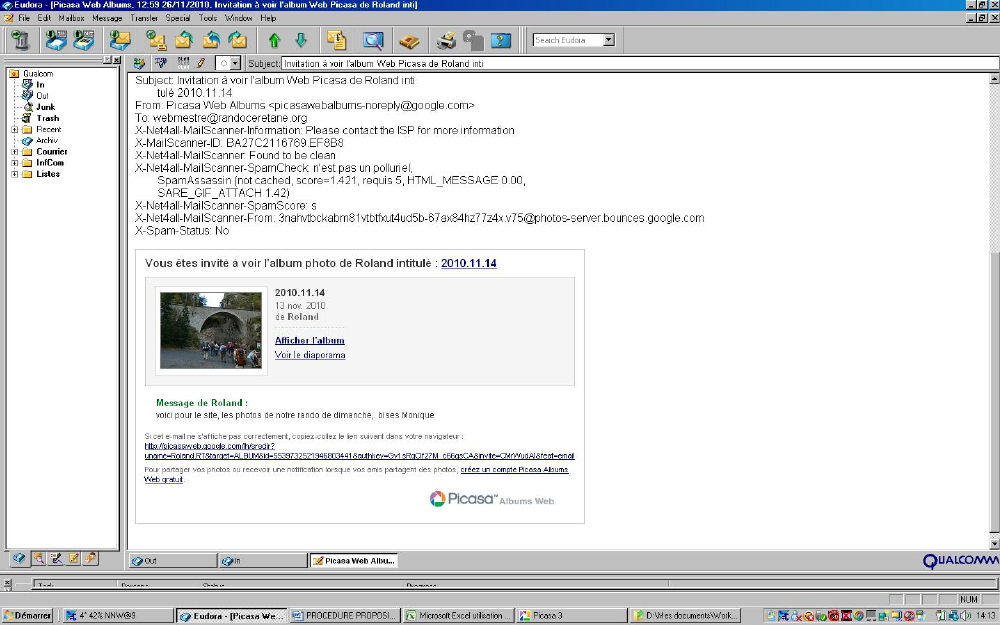Image resolution: width=1000 pixels, height=625 pixels.
Task: Click the Reply toolbar icon
Action: [184, 40]
